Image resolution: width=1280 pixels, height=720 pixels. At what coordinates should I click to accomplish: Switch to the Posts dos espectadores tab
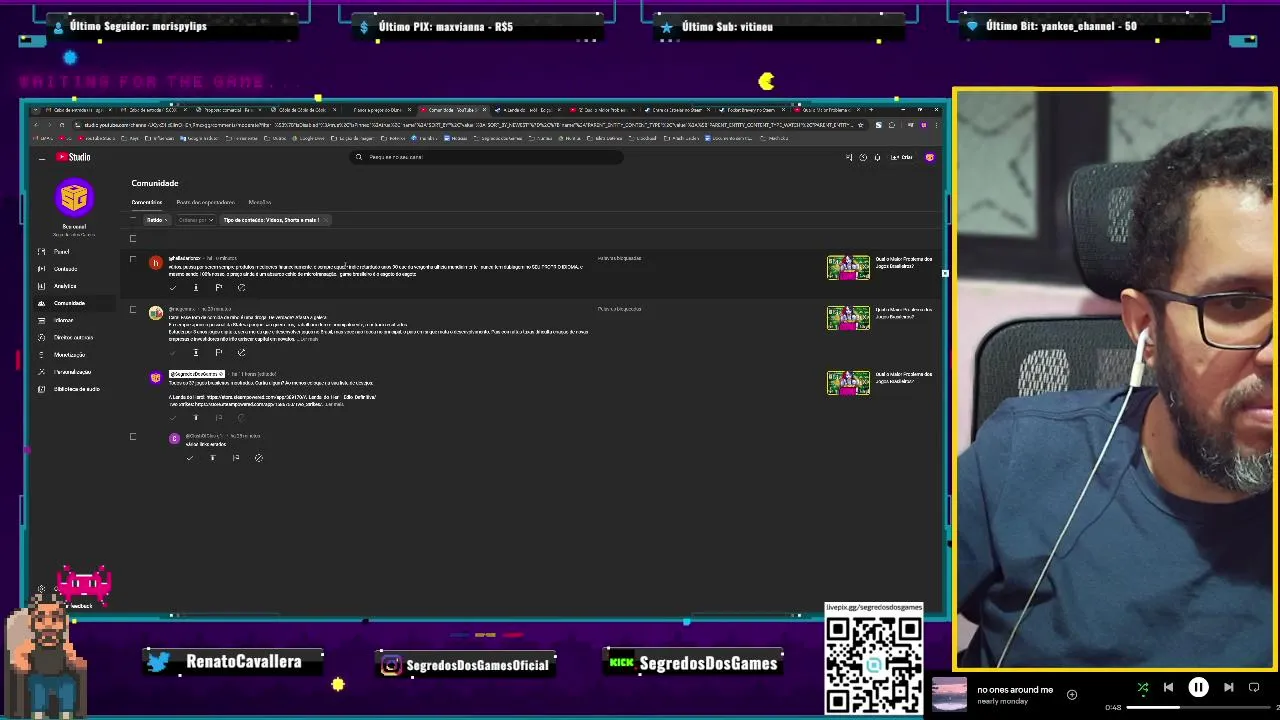[x=205, y=202]
